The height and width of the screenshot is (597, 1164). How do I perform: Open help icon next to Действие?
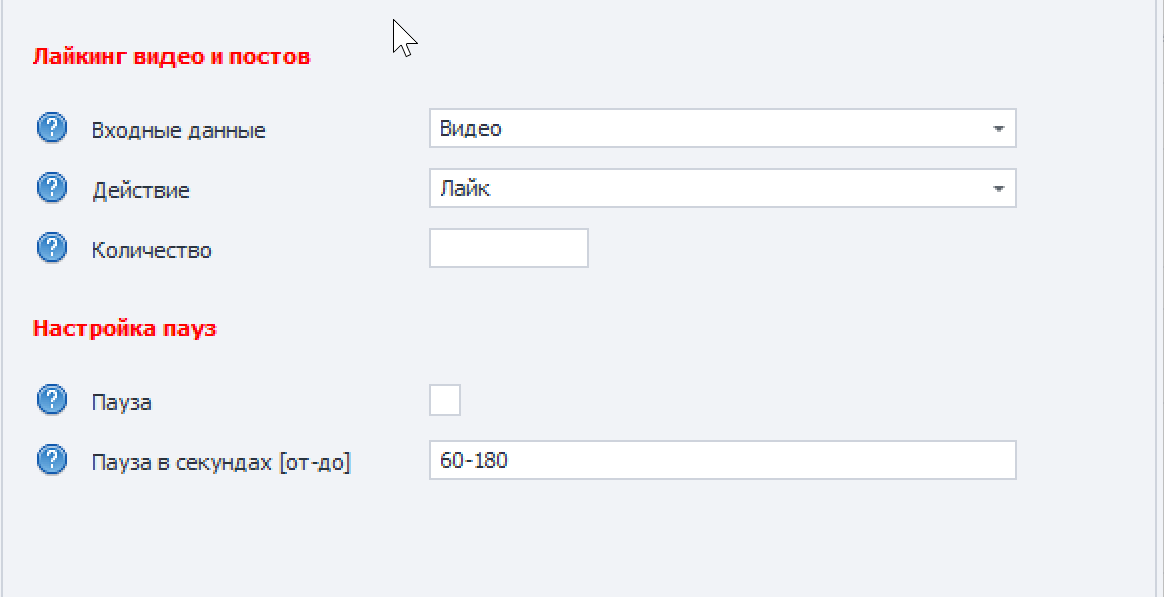tap(52, 188)
